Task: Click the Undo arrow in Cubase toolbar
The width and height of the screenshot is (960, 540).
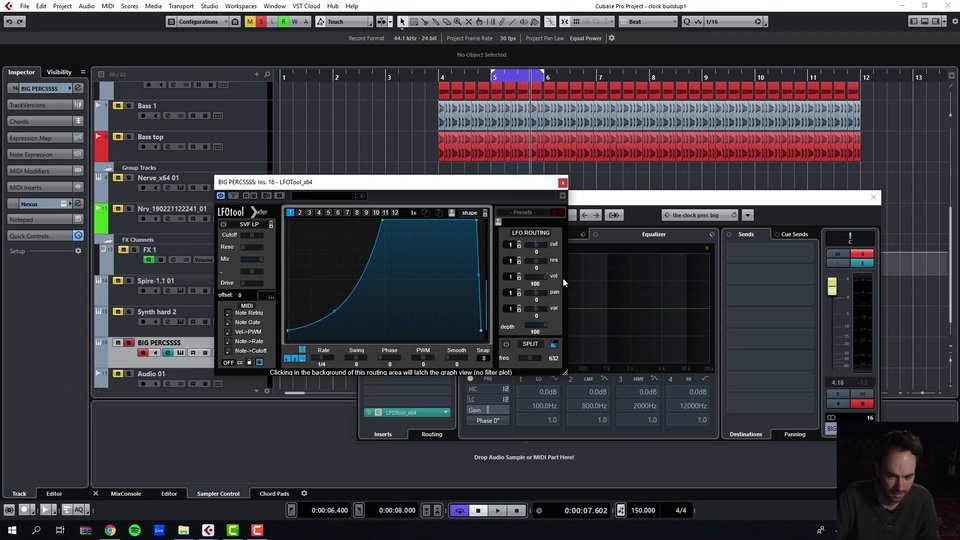Action: point(9,21)
